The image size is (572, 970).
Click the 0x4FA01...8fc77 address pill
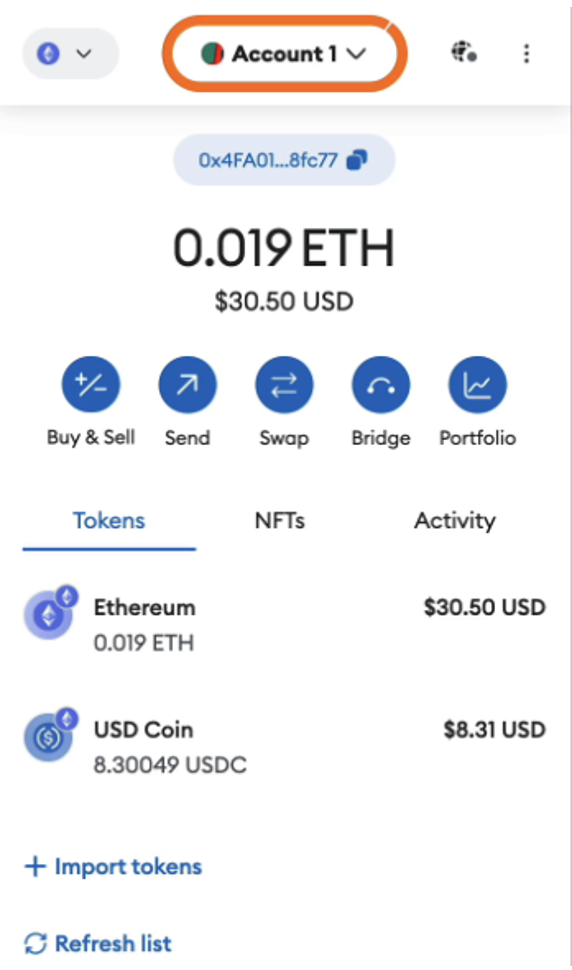pos(284,160)
